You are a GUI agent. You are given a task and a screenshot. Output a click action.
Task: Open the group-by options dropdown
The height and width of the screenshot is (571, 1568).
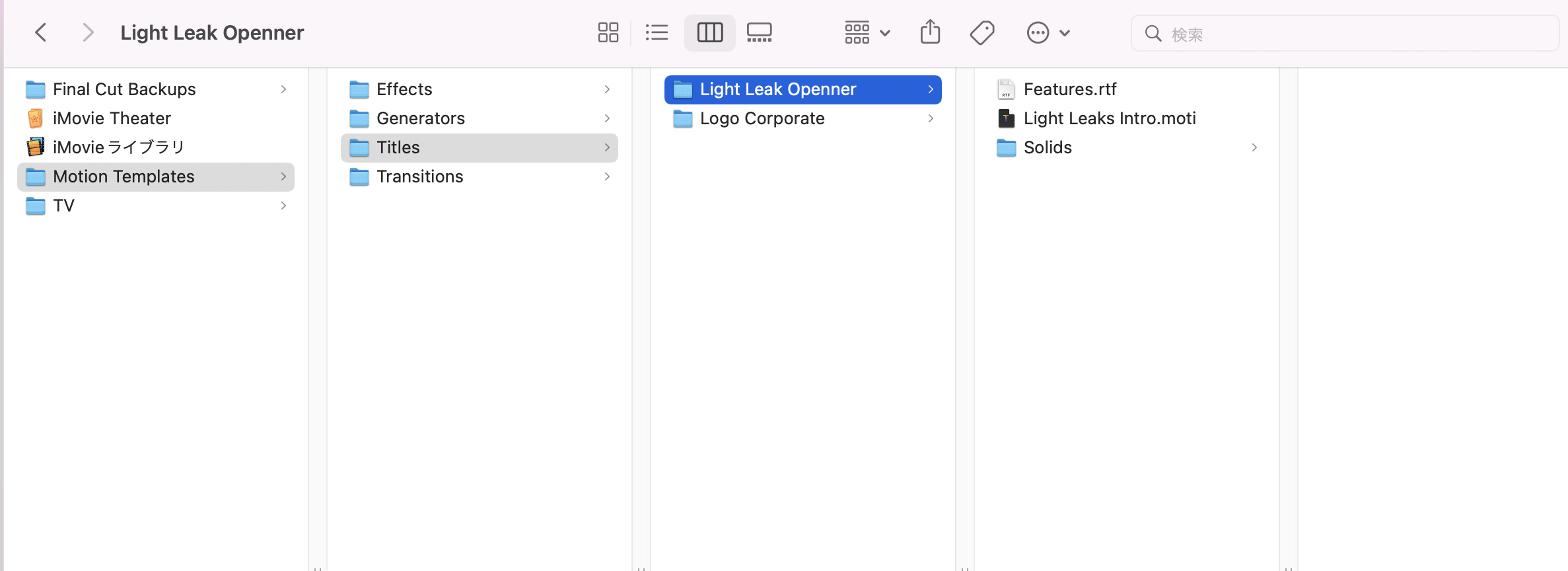[868, 32]
